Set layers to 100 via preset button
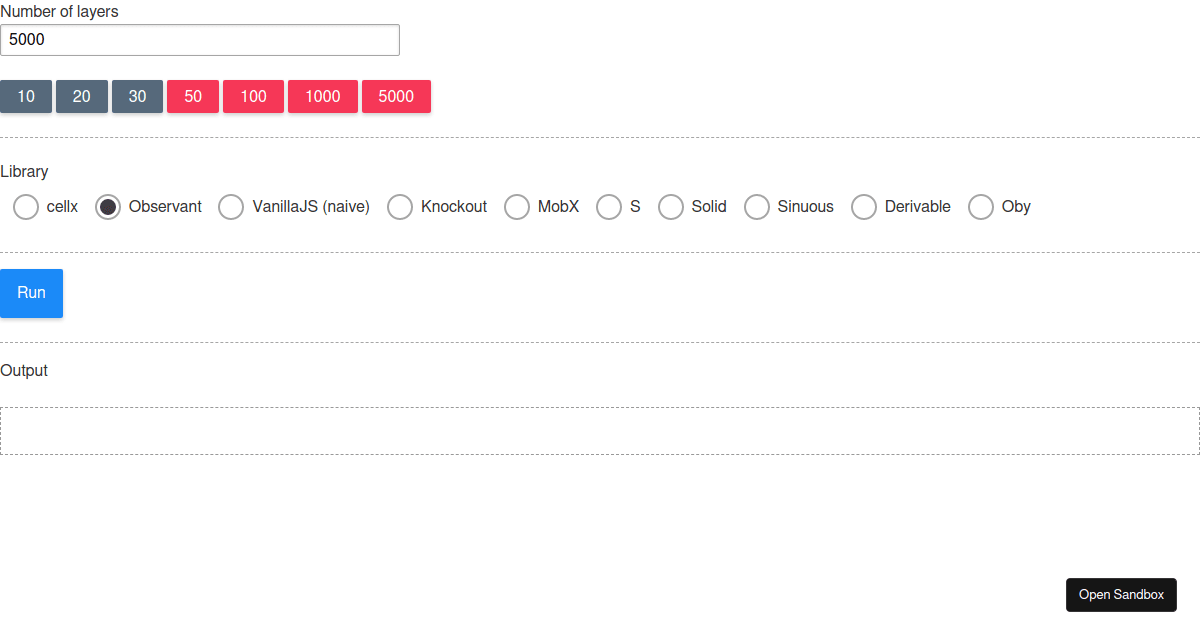1200x630 pixels. [x=253, y=96]
